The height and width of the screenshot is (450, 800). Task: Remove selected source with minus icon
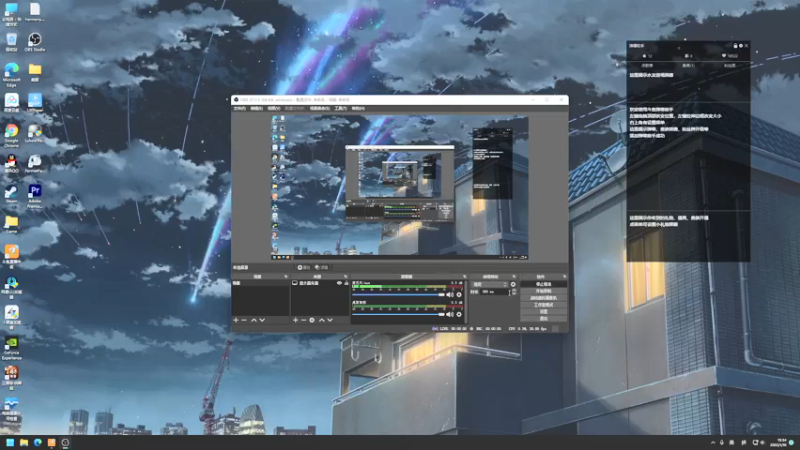tap(304, 320)
